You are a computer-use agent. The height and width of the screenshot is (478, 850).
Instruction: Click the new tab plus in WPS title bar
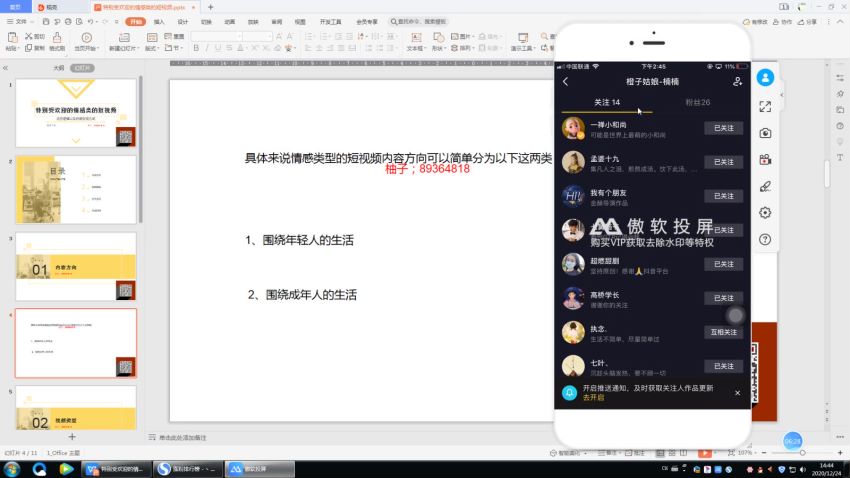click(x=210, y=7)
